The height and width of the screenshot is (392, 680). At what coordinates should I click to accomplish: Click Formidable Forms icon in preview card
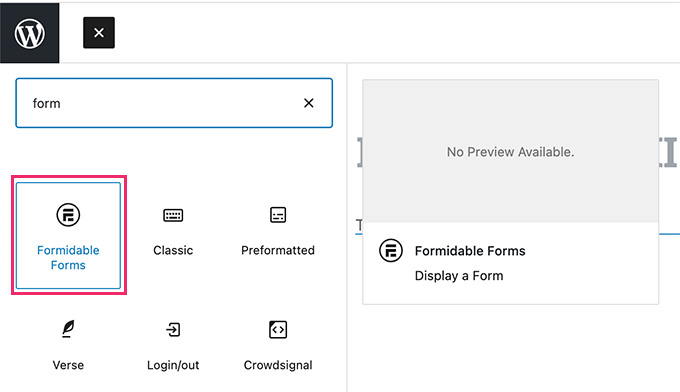coord(391,251)
